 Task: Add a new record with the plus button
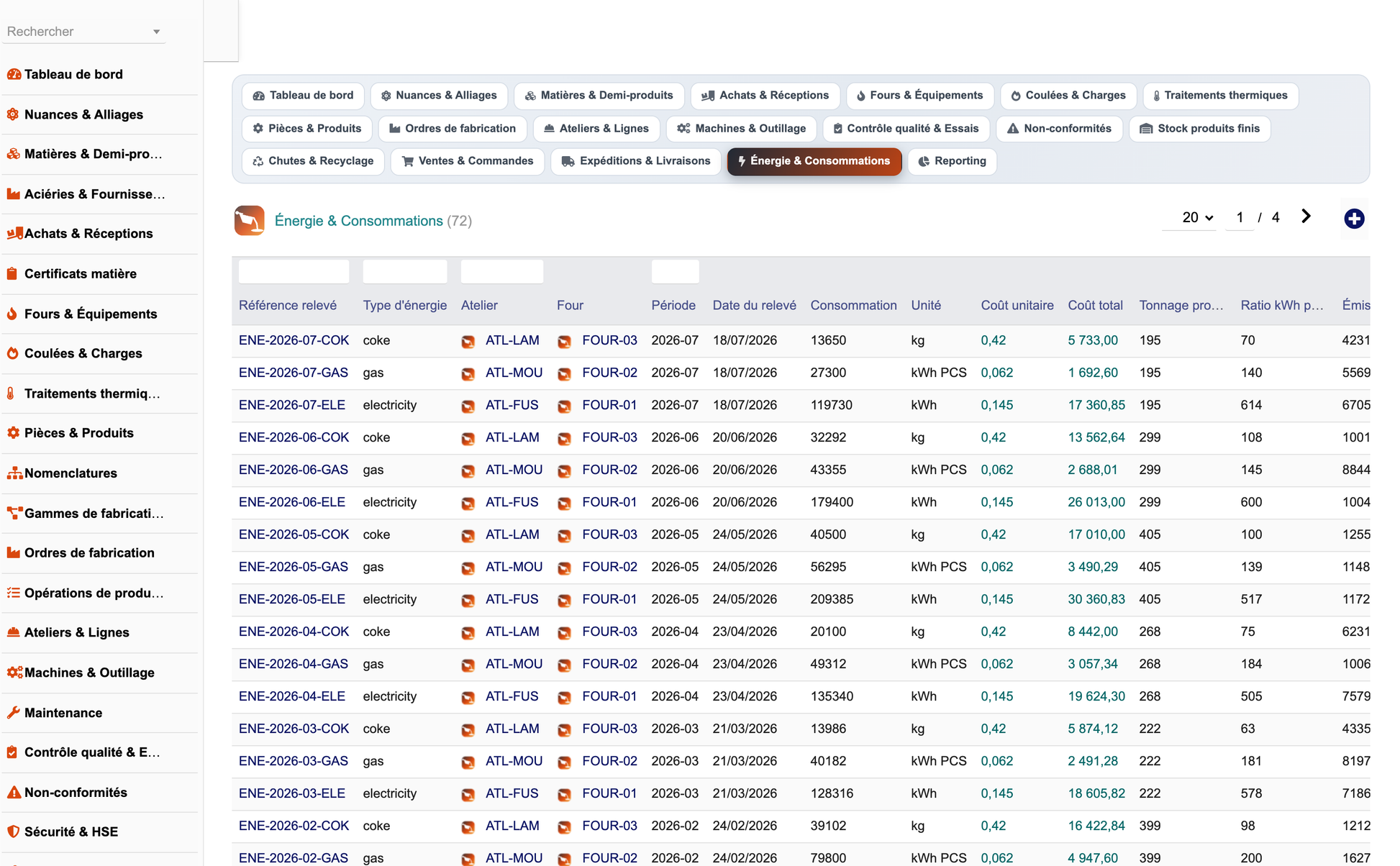pyautogui.click(x=1354, y=219)
